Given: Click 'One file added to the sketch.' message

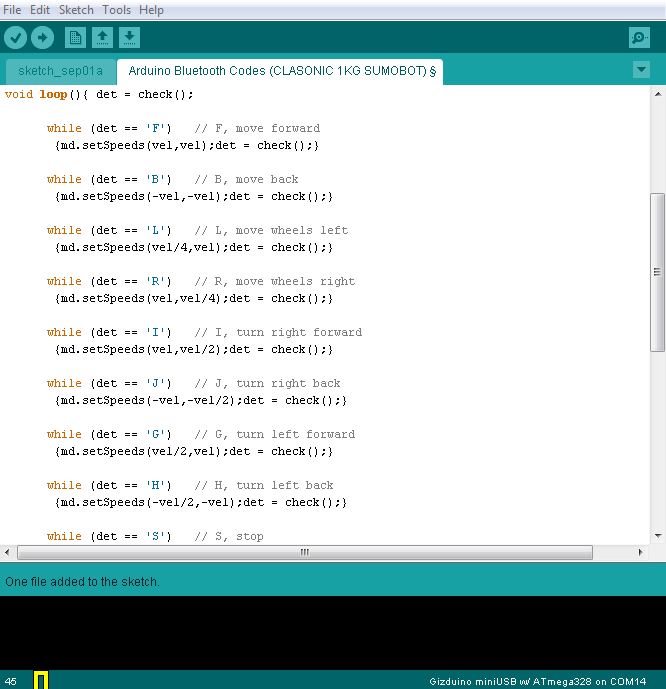Looking at the screenshot, I should coord(83,582).
